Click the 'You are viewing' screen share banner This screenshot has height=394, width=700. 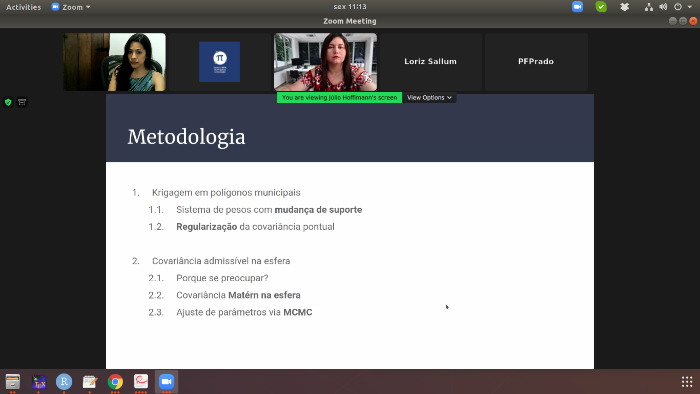(339, 98)
